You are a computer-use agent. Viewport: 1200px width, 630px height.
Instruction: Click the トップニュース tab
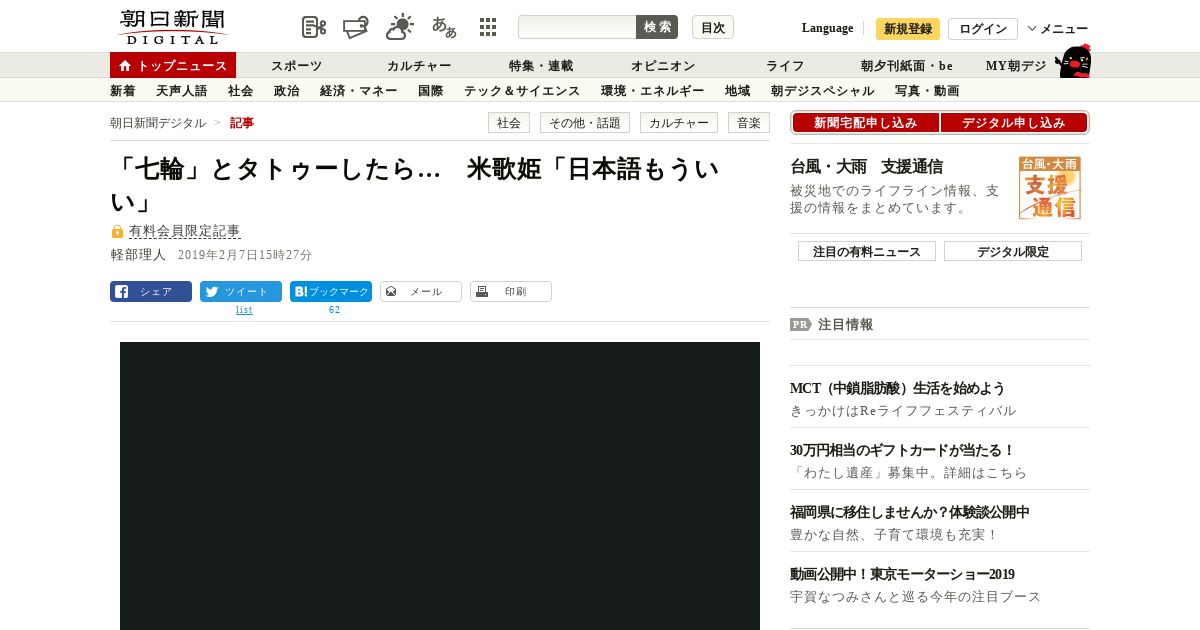[x=173, y=66]
